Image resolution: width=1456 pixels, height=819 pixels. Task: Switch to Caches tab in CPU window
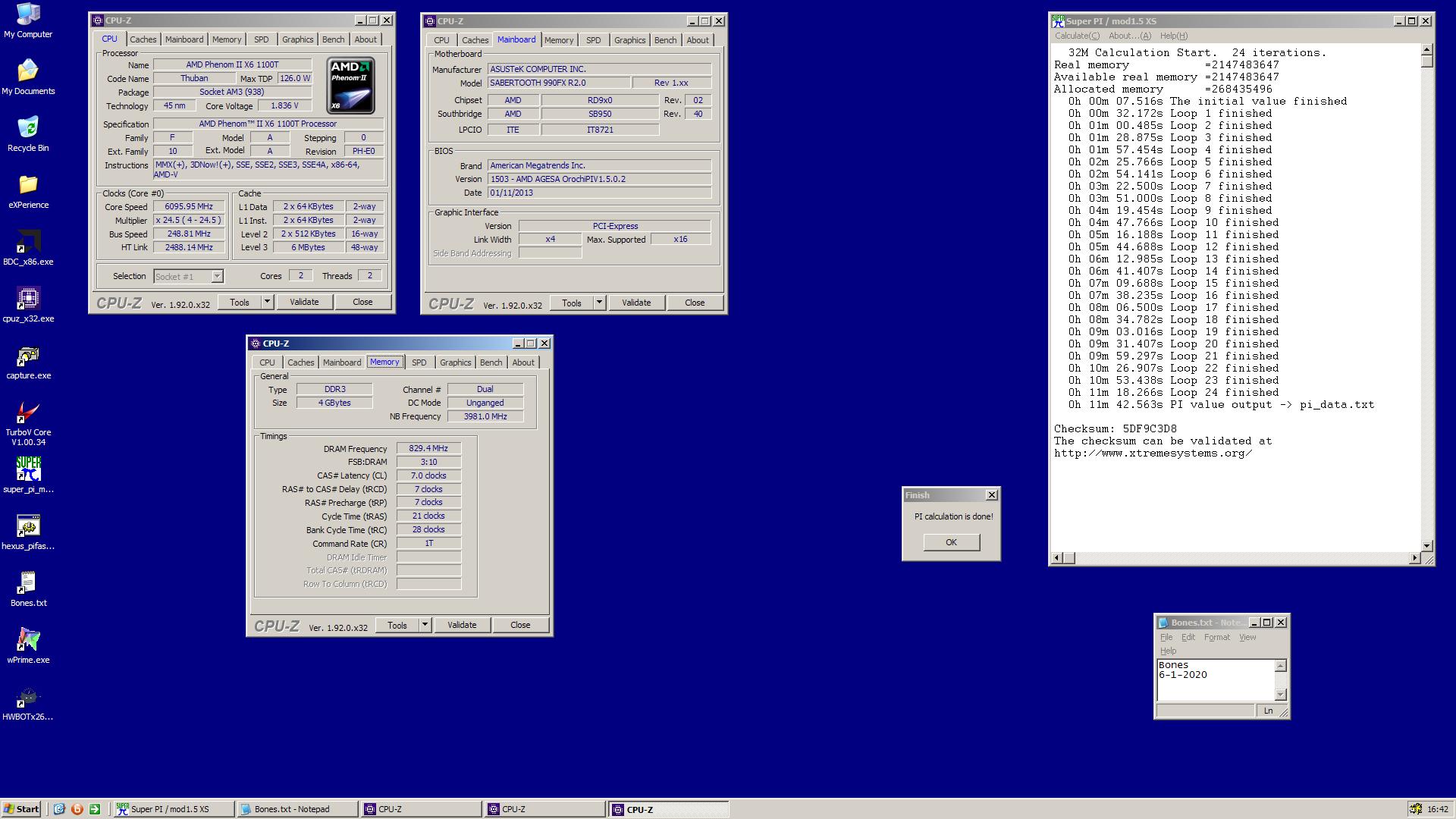[143, 39]
